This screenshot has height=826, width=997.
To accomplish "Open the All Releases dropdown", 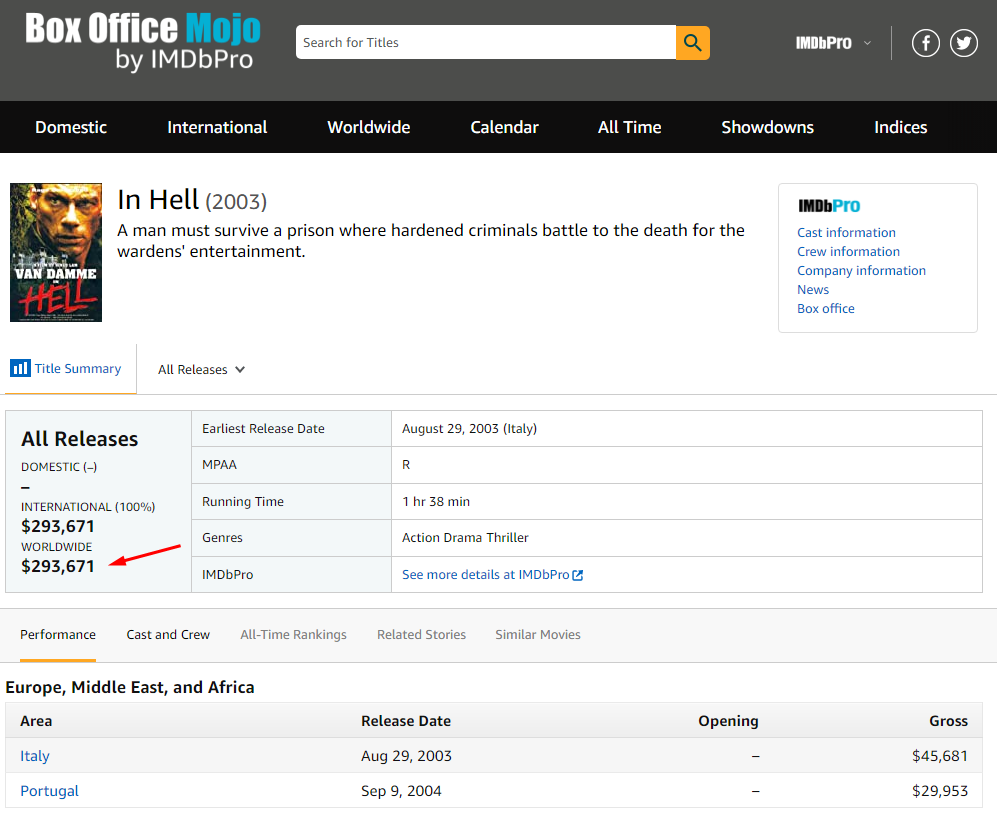I will (202, 369).
